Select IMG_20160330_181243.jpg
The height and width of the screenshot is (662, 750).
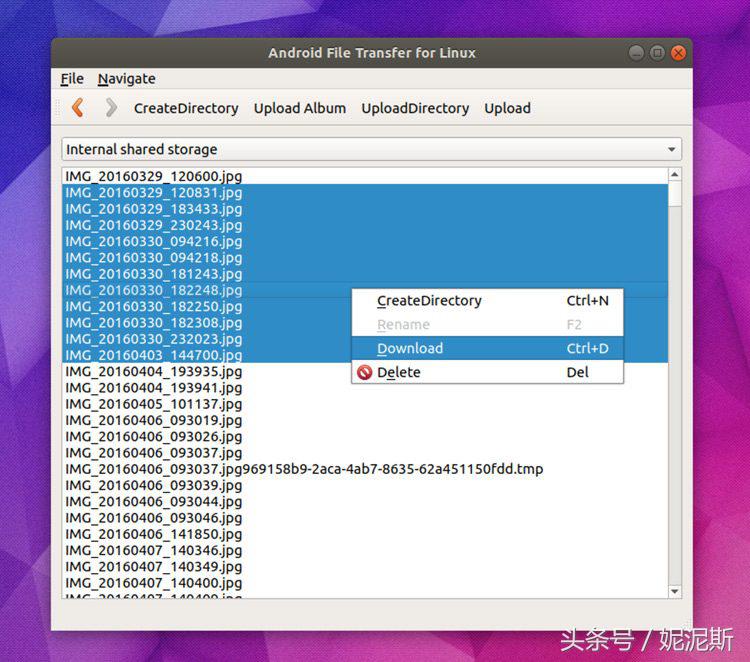click(x=365, y=274)
